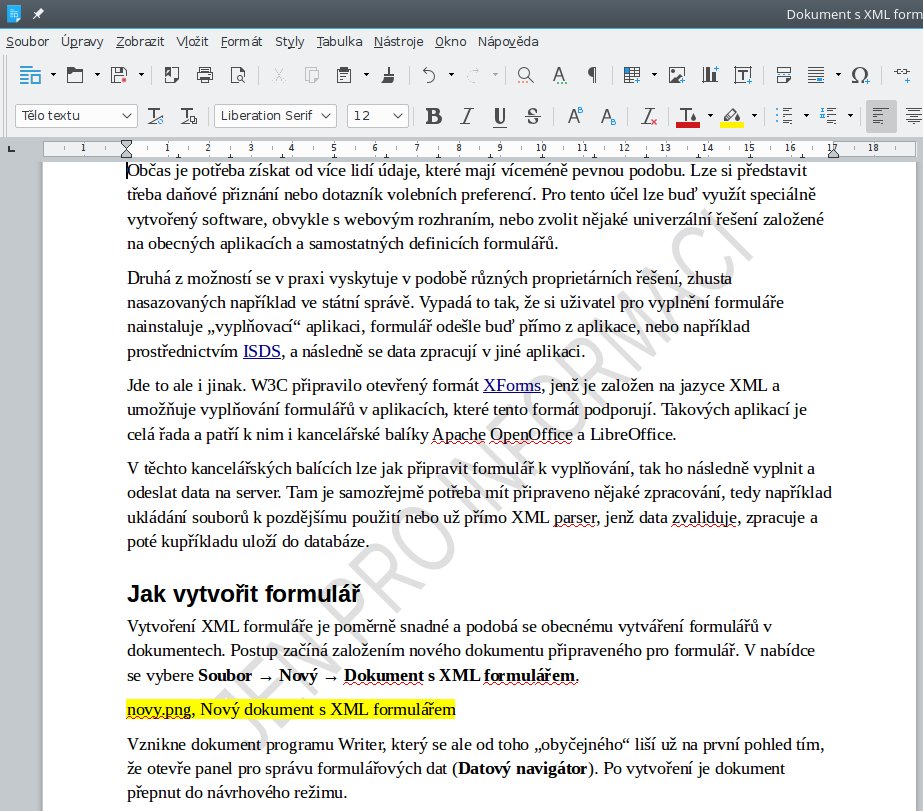
Task: Open the Zobrazit menu
Action: [x=140, y=42]
